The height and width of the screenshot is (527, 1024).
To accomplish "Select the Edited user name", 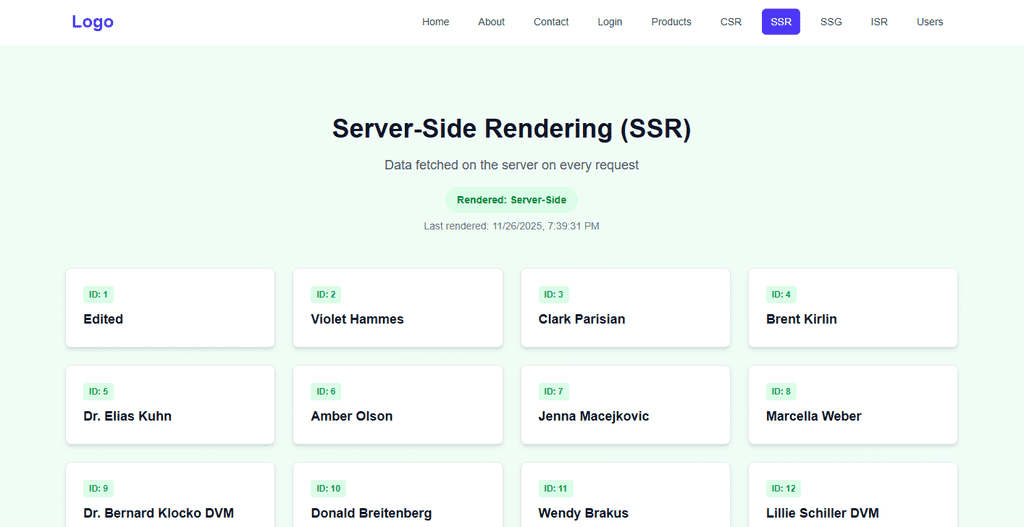I will (x=103, y=319).
